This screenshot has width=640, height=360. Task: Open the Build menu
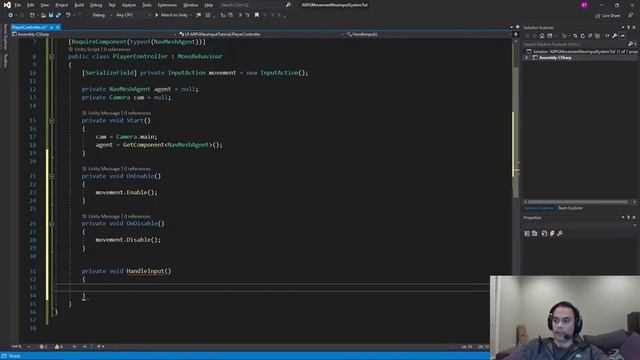(79, 5)
